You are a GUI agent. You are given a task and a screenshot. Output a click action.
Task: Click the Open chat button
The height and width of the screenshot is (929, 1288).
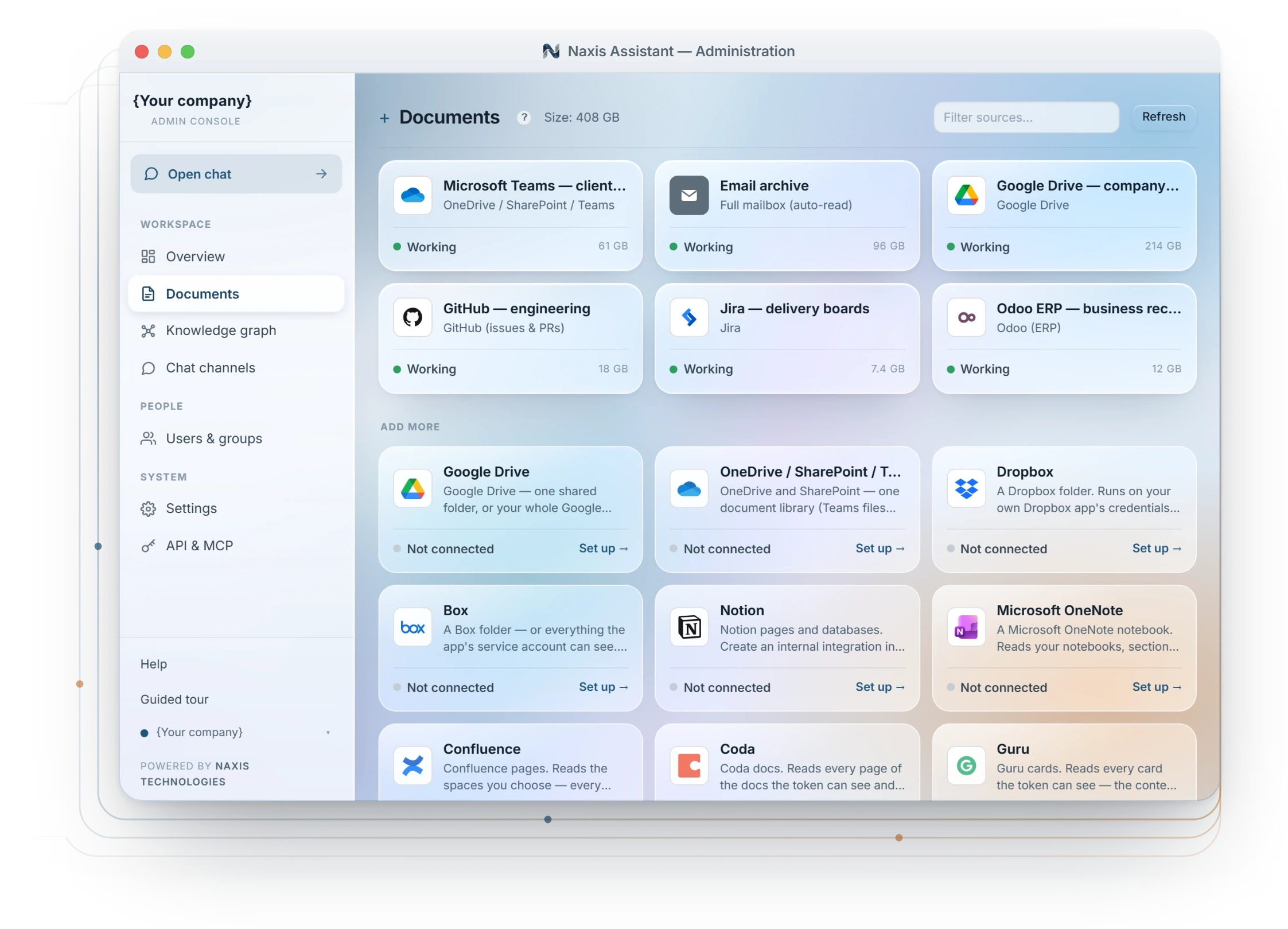click(236, 174)
